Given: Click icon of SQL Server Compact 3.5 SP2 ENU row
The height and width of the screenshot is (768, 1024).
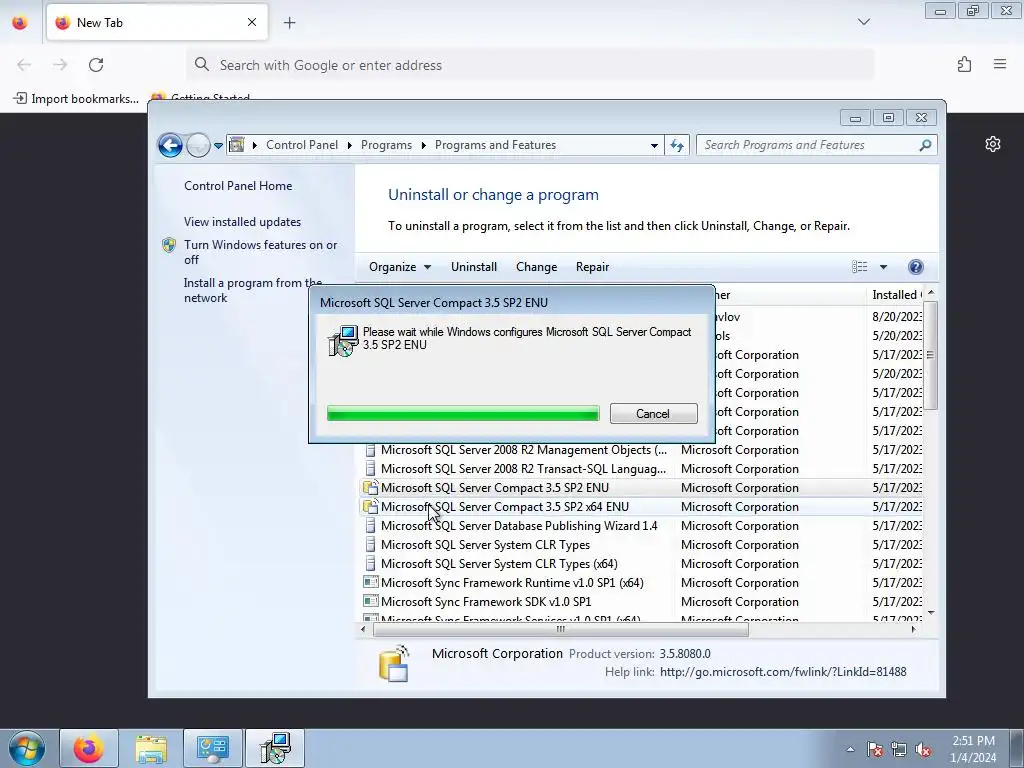Looking at the screenshot, I should click(x=370, y=487).
